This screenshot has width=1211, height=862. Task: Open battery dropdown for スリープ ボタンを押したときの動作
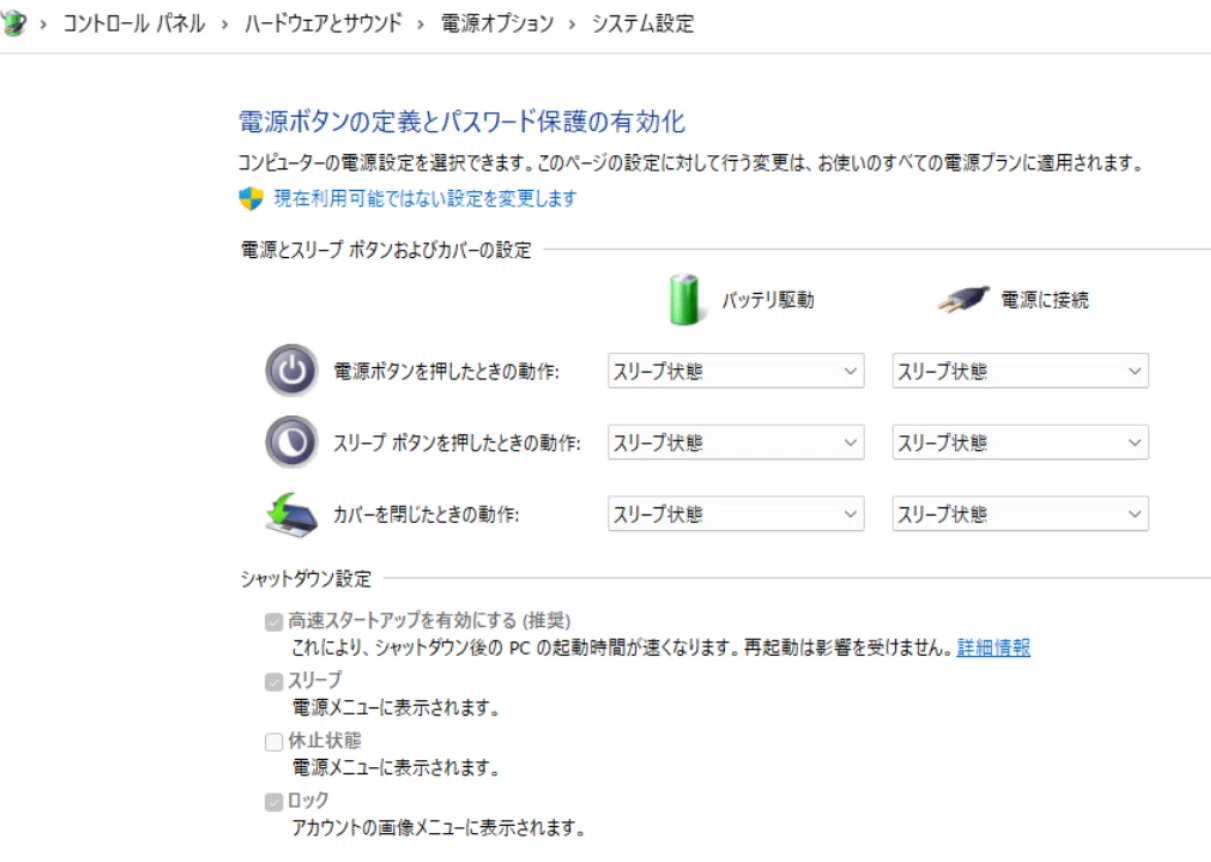pos(736,442)
